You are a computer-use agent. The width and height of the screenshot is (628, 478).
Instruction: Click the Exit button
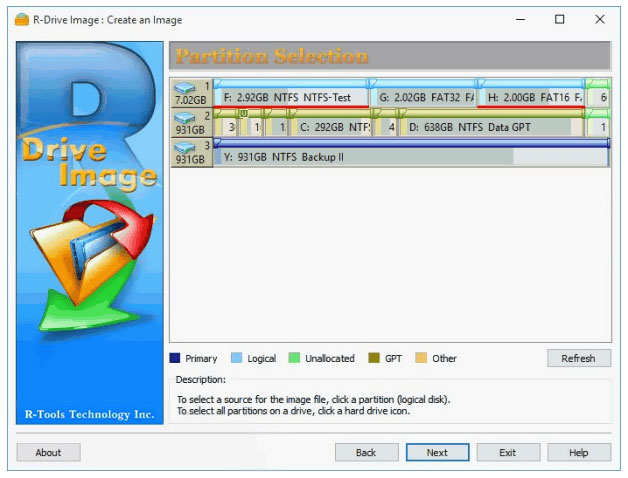pyautogui.click(x=508, y=452)
